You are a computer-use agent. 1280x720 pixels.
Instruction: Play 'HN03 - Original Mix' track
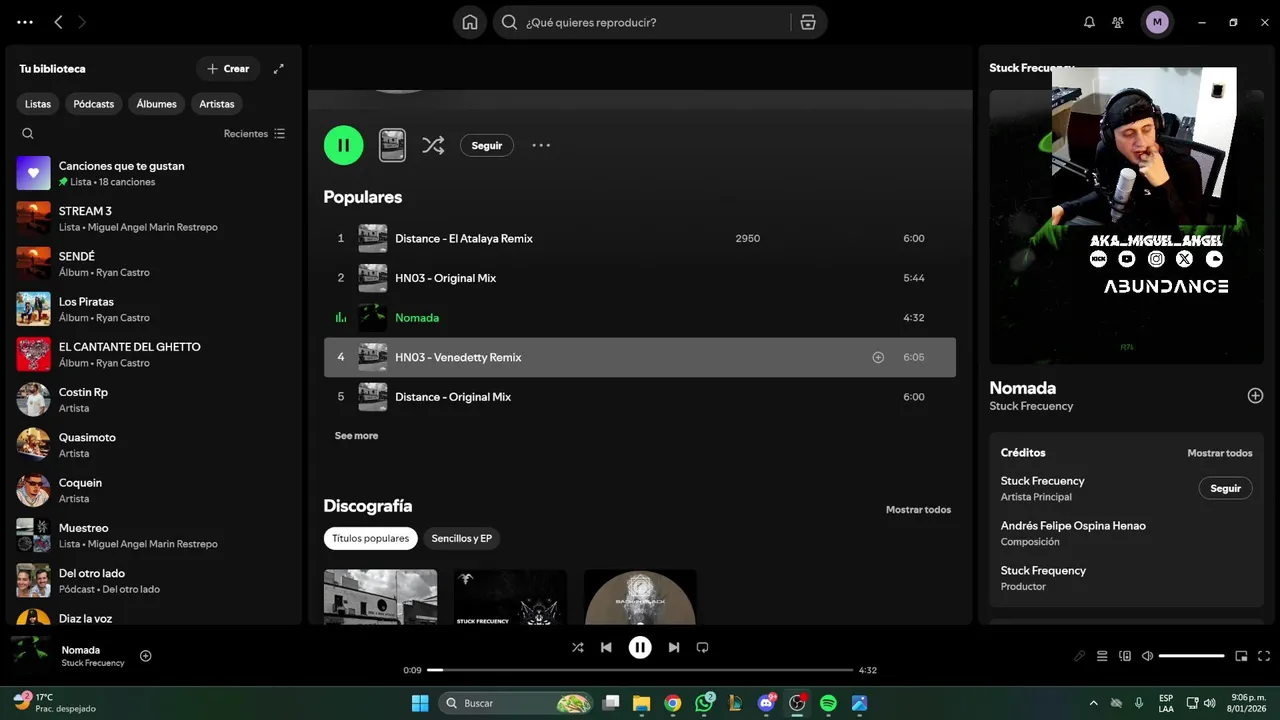[x=640, y=278]
